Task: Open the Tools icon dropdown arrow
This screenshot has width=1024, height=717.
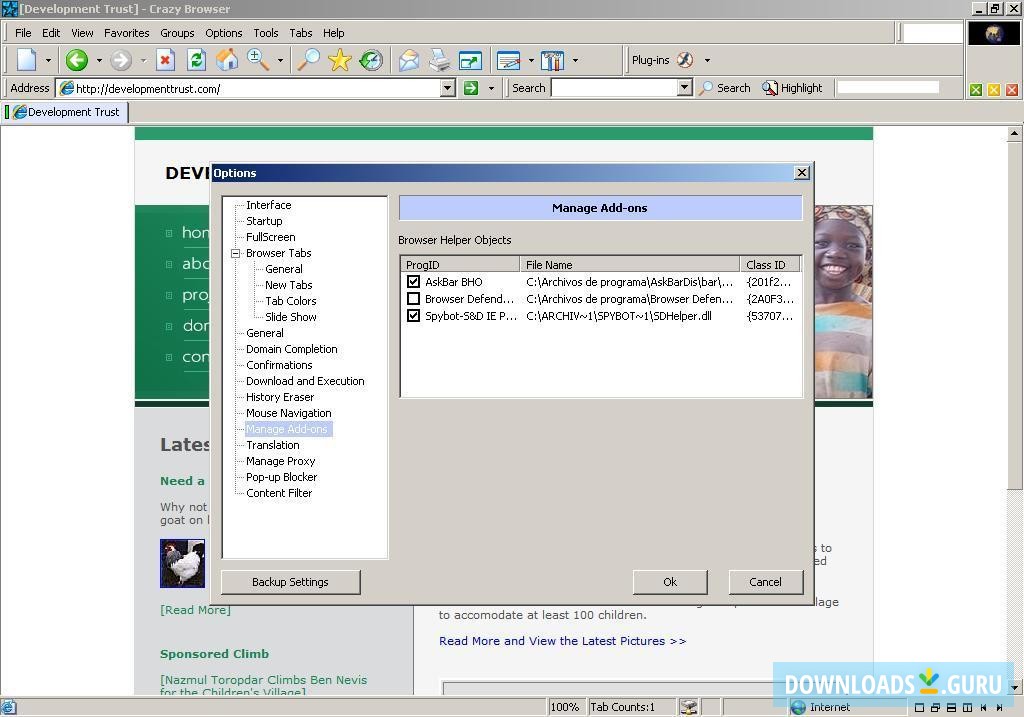Action: (575, 60)
